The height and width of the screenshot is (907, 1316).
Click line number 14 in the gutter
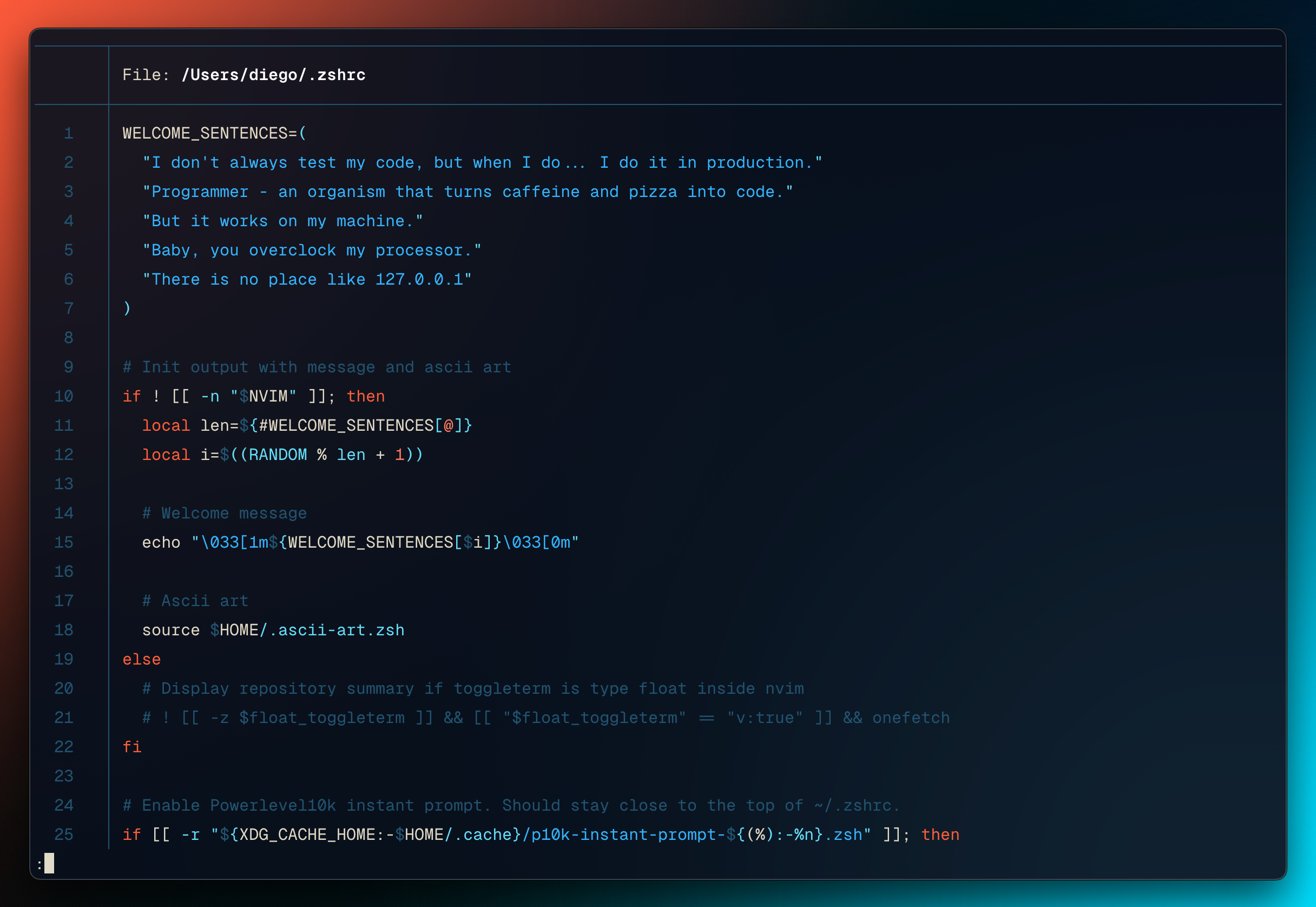[x=64, y=513]
